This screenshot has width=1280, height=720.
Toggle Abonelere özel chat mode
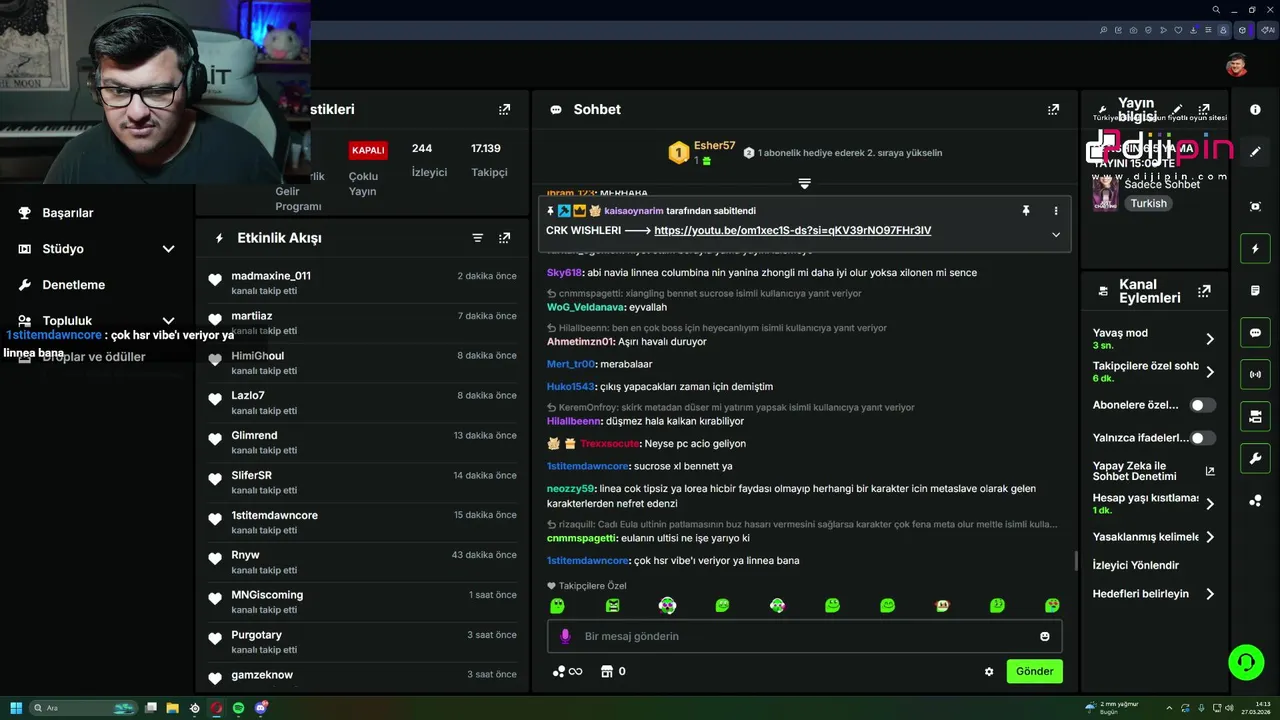pyautogui.click(x=1203, y=405)
